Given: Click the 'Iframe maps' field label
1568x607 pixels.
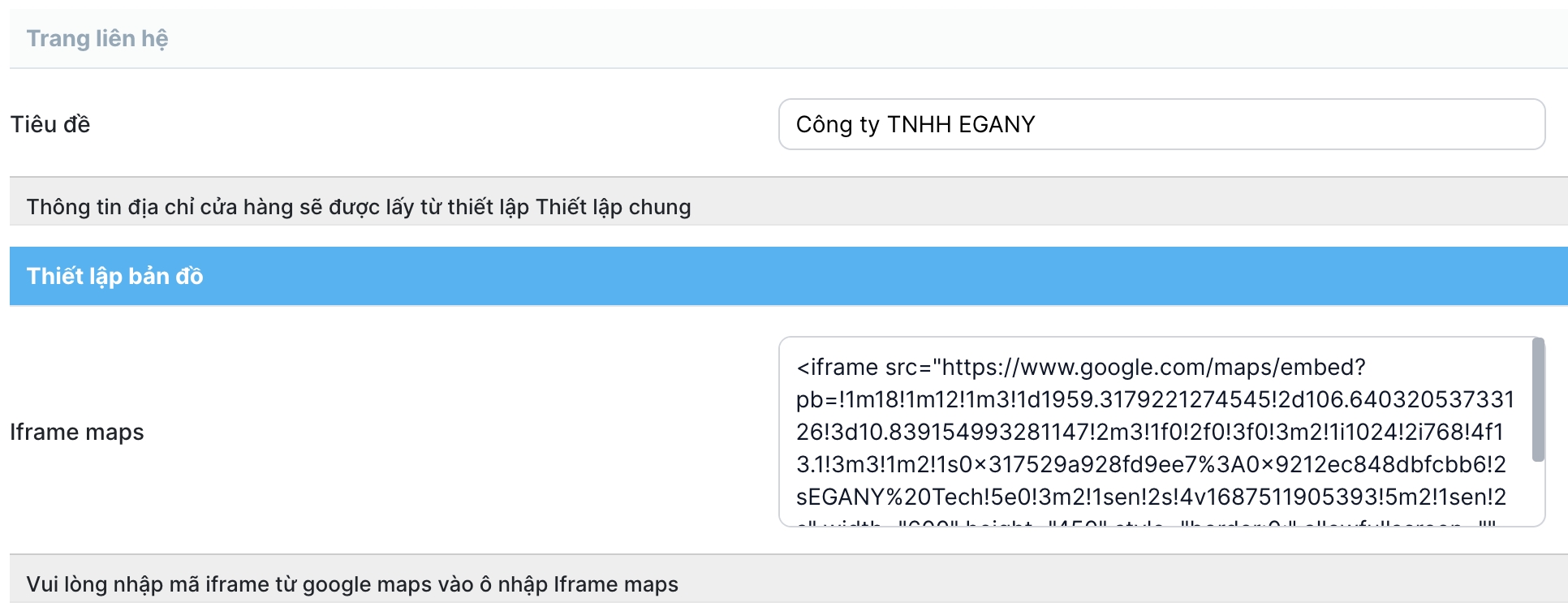Looking at the screenshot, I should point(77,432).
